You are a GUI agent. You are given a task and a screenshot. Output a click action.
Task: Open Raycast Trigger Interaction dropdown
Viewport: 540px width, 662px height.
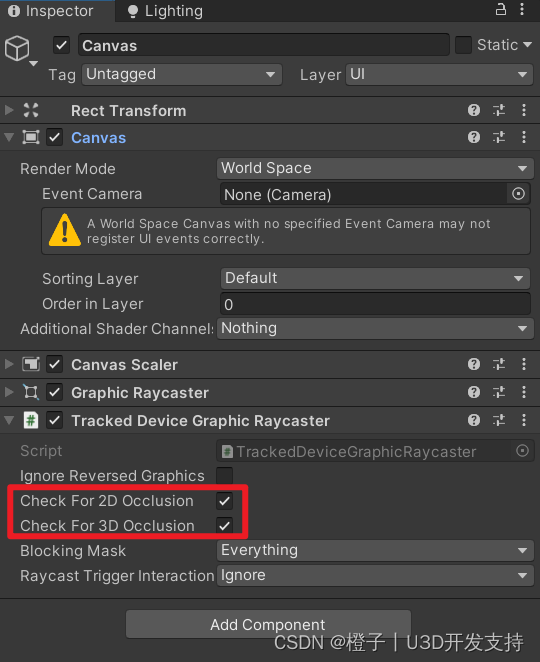click(x=375, y=575)
